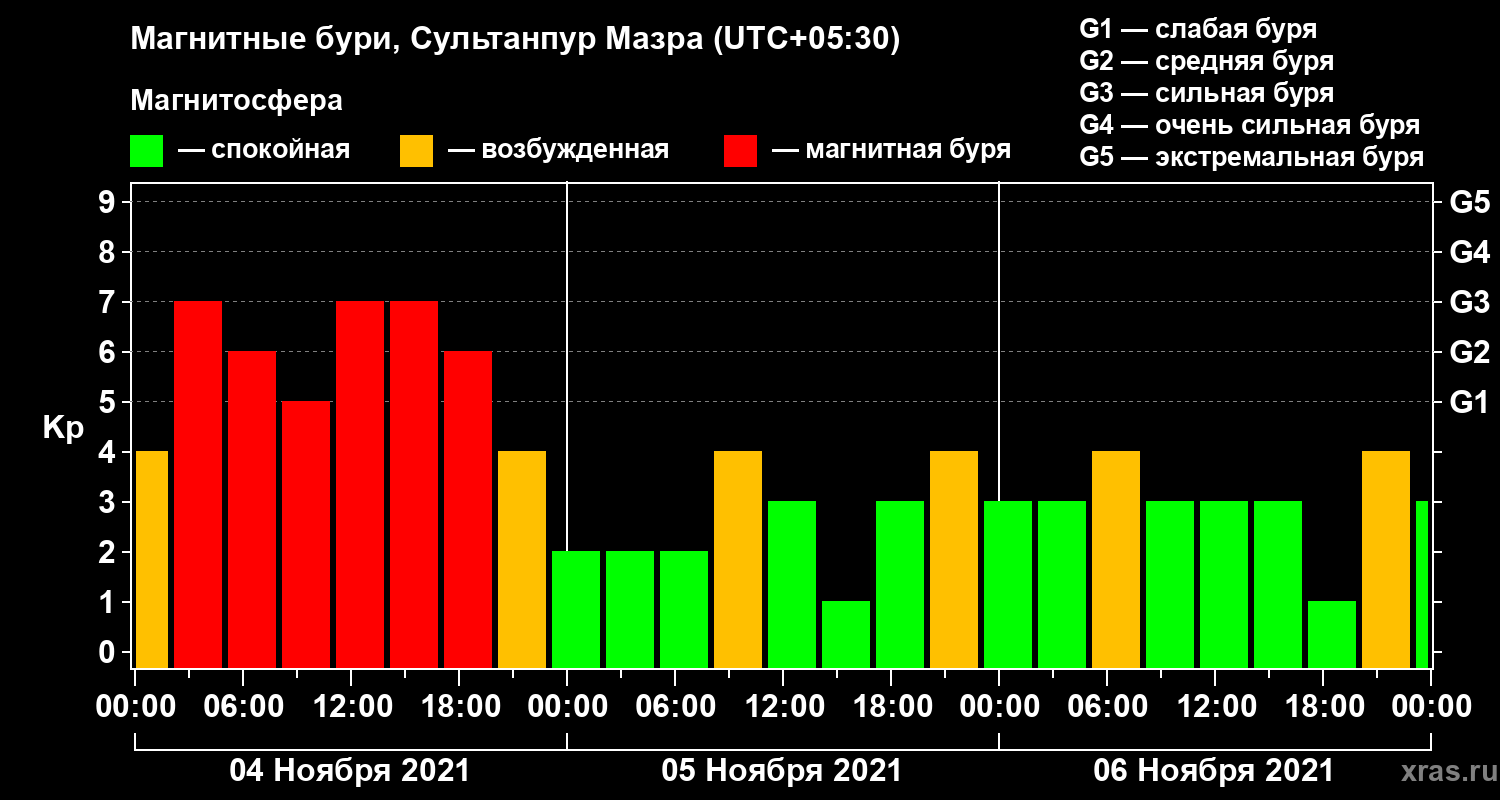The width and height of the screenshot is (1500, 800).
Task: Click the 'G1' label on right axis
Action: 1469,403
